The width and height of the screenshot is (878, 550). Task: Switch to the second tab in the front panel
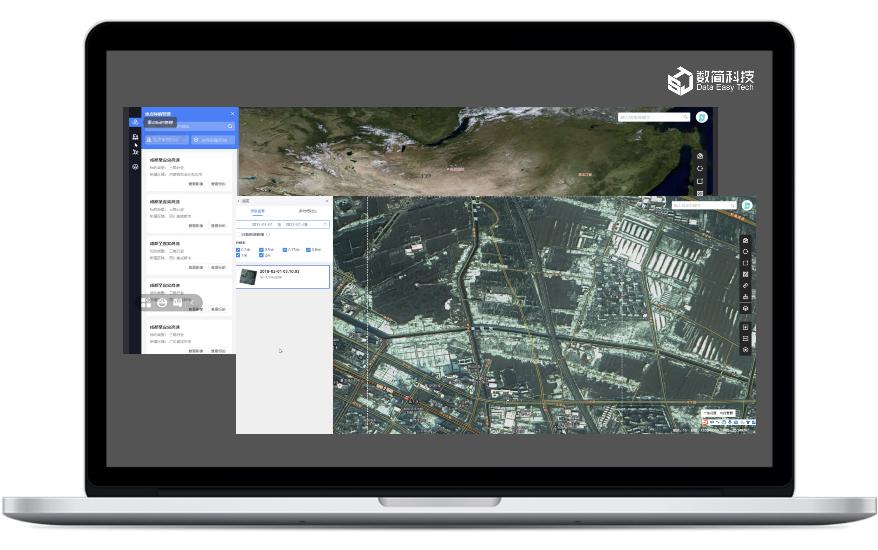[x=307, y=211]
